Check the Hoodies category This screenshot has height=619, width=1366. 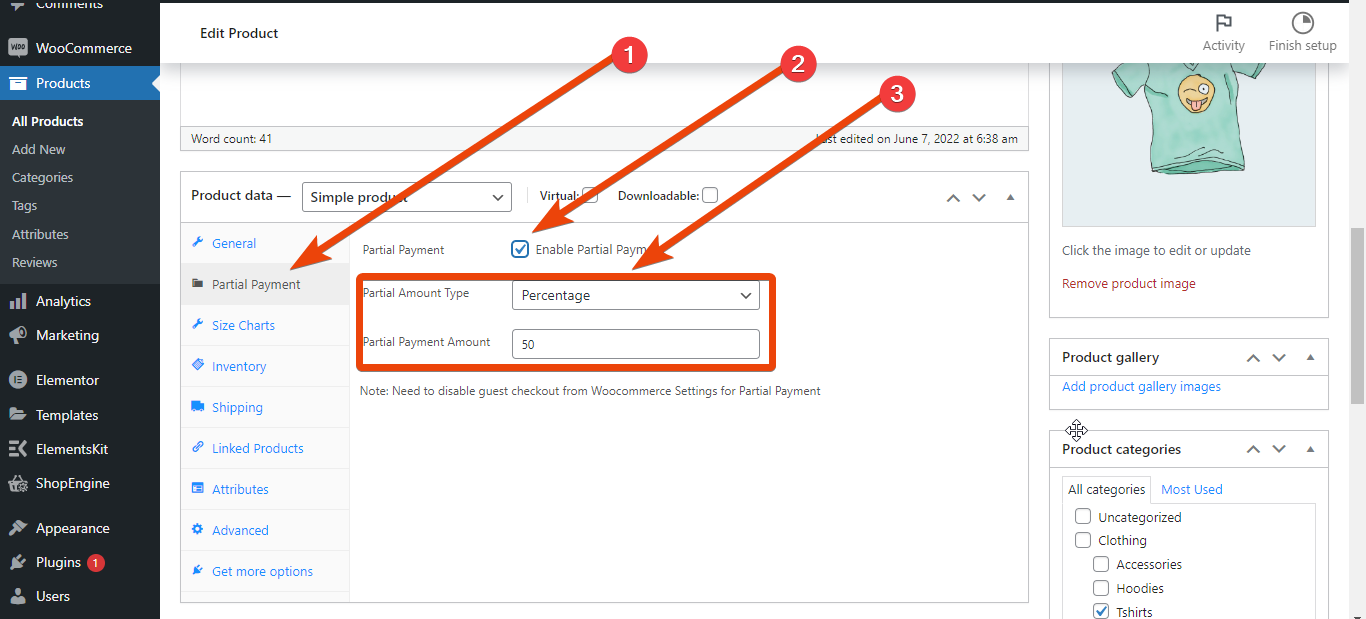(1101, 588)
